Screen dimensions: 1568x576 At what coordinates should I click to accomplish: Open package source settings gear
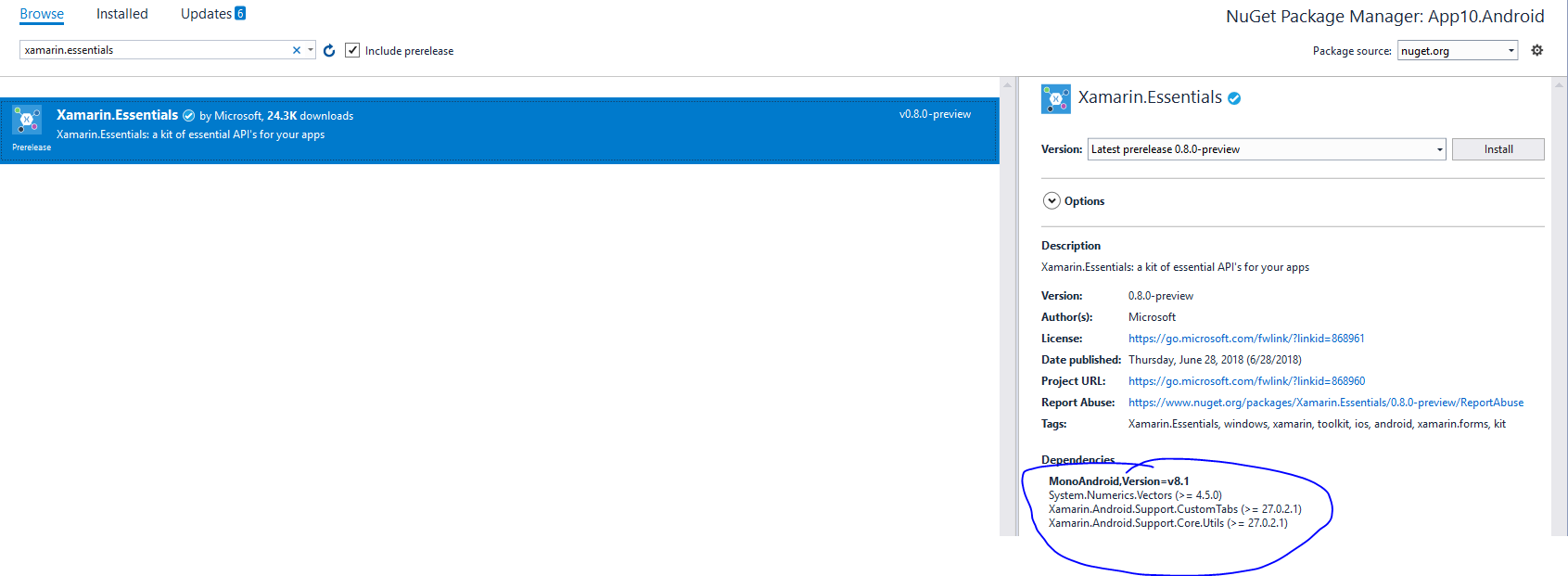pyautogui.click(x=1537, y=50)
